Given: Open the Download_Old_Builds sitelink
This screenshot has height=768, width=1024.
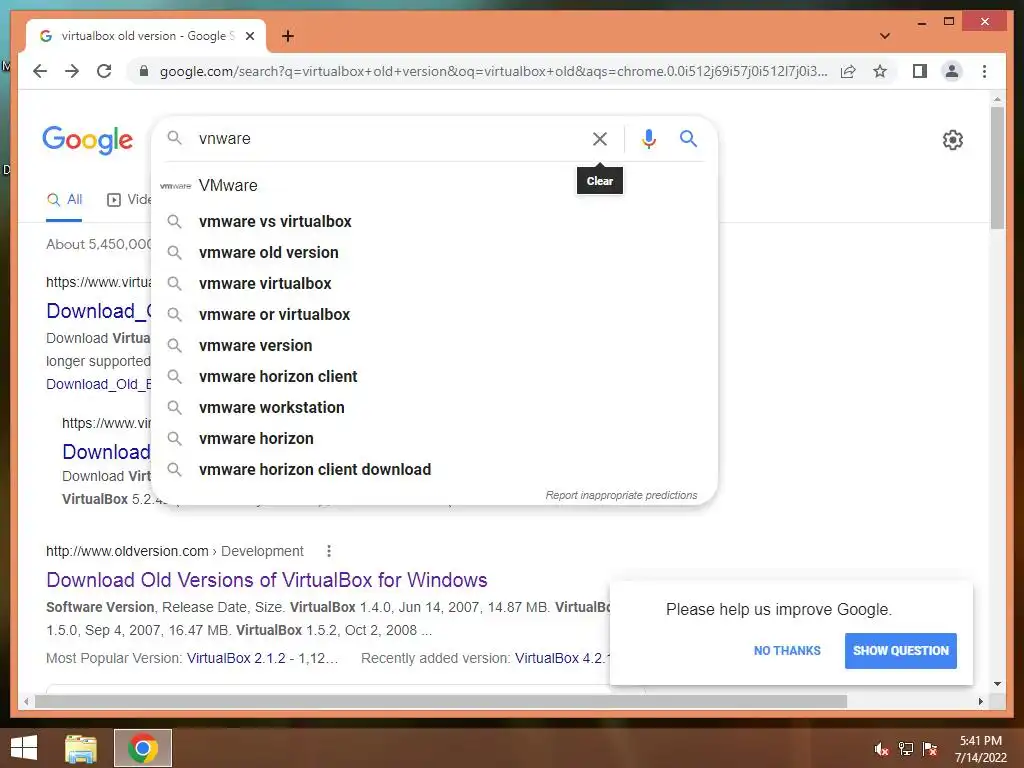Looking at the screenshot, I should [98, 384].
